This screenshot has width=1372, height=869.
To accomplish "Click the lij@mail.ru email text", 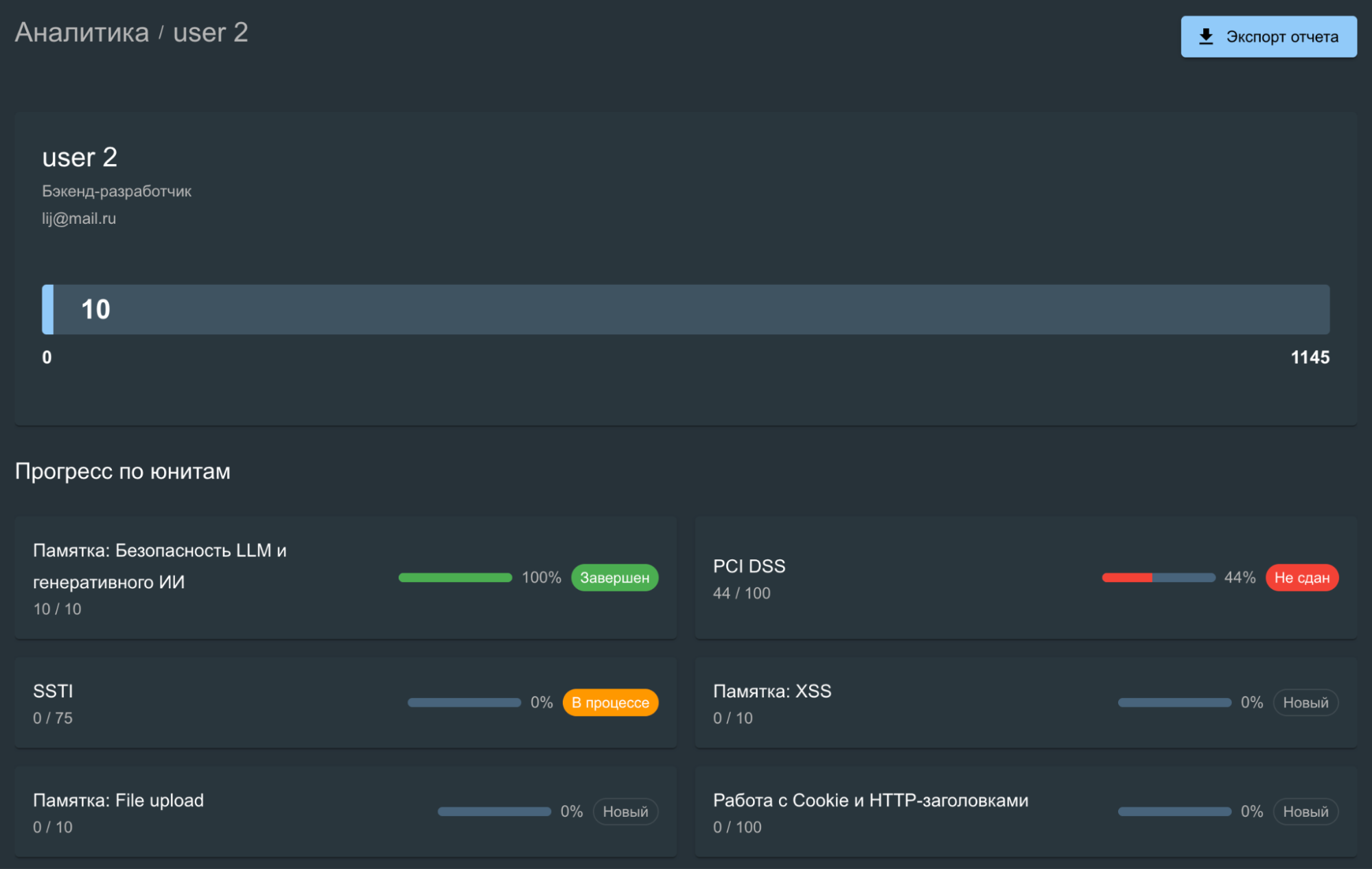I will tap(79, 218).
